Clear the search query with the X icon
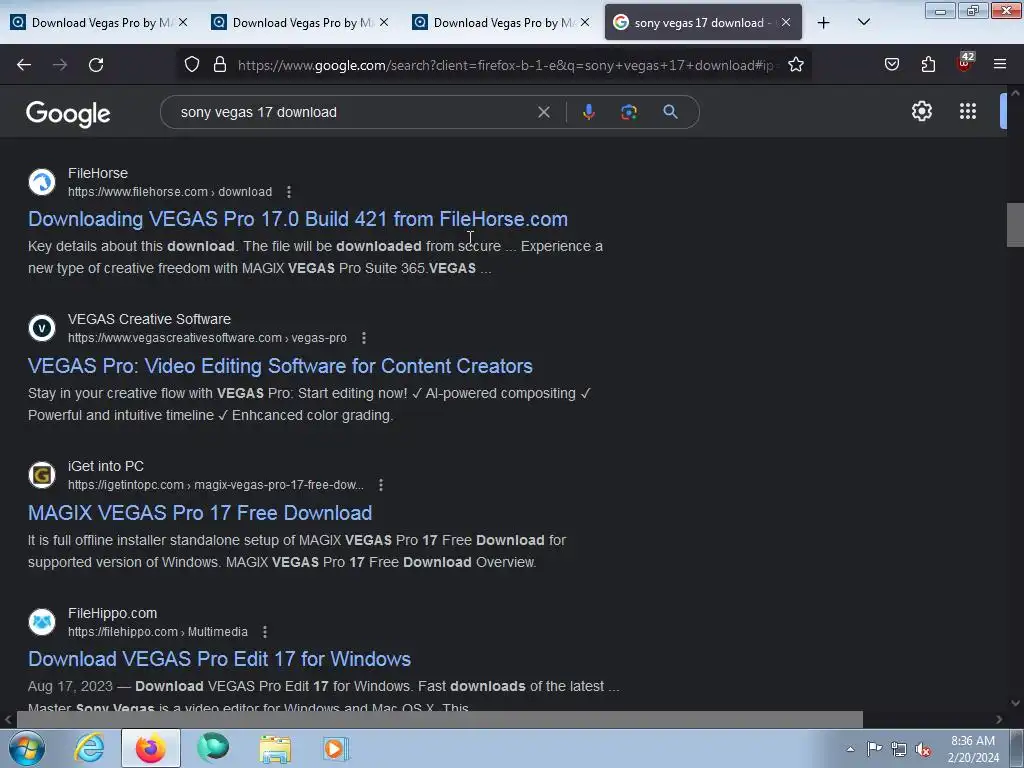This screenshot has width=1024, height=768. [543, 112]
